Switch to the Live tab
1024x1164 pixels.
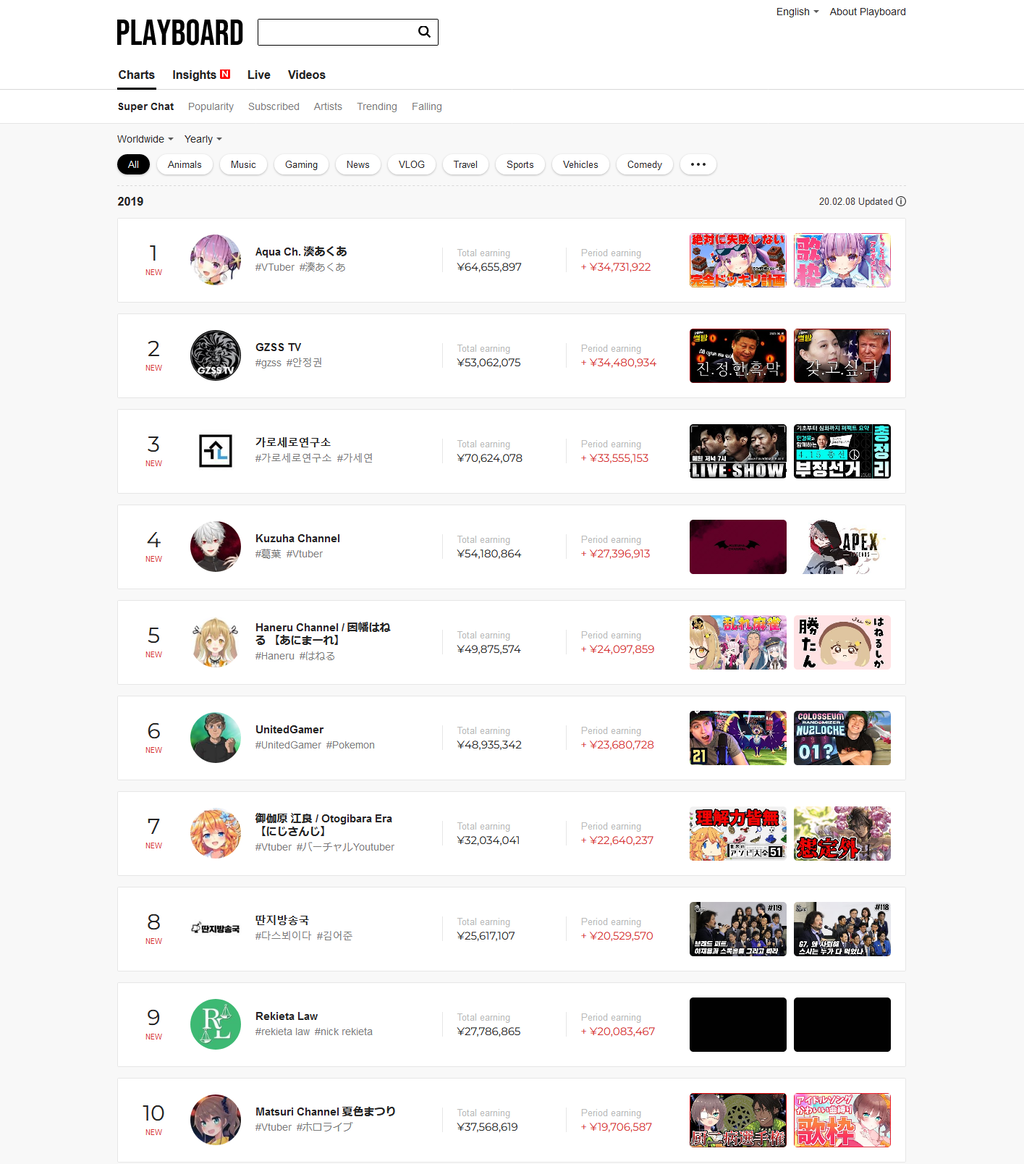pyautogui.click(x=258, y=75)
